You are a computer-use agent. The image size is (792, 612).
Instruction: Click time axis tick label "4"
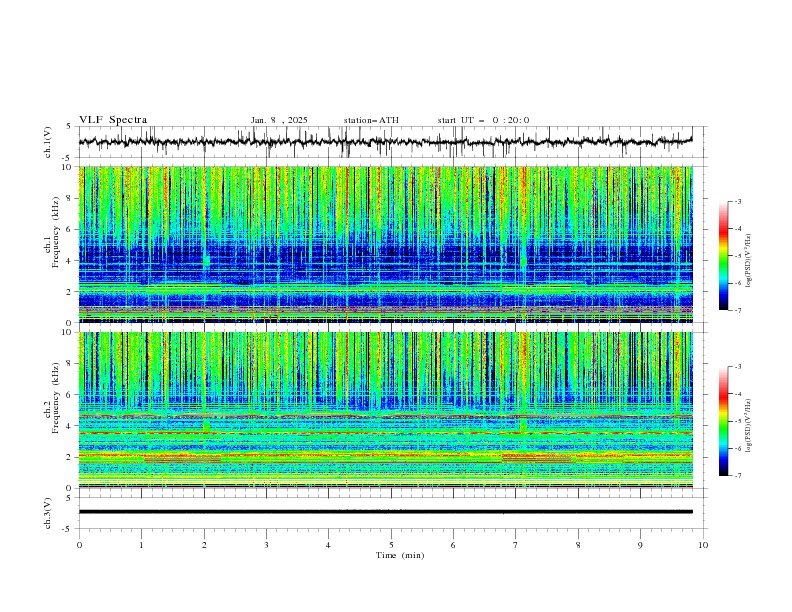(329, 545)
